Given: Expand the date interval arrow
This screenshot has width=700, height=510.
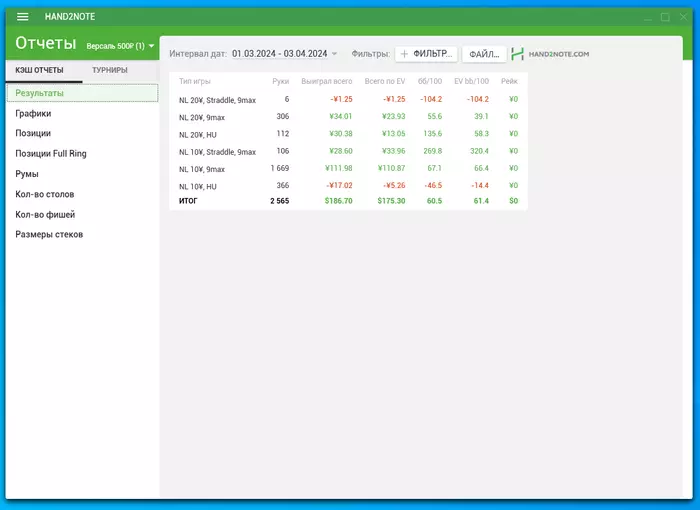Looking at the screenshot, I should tap(334, 54).
